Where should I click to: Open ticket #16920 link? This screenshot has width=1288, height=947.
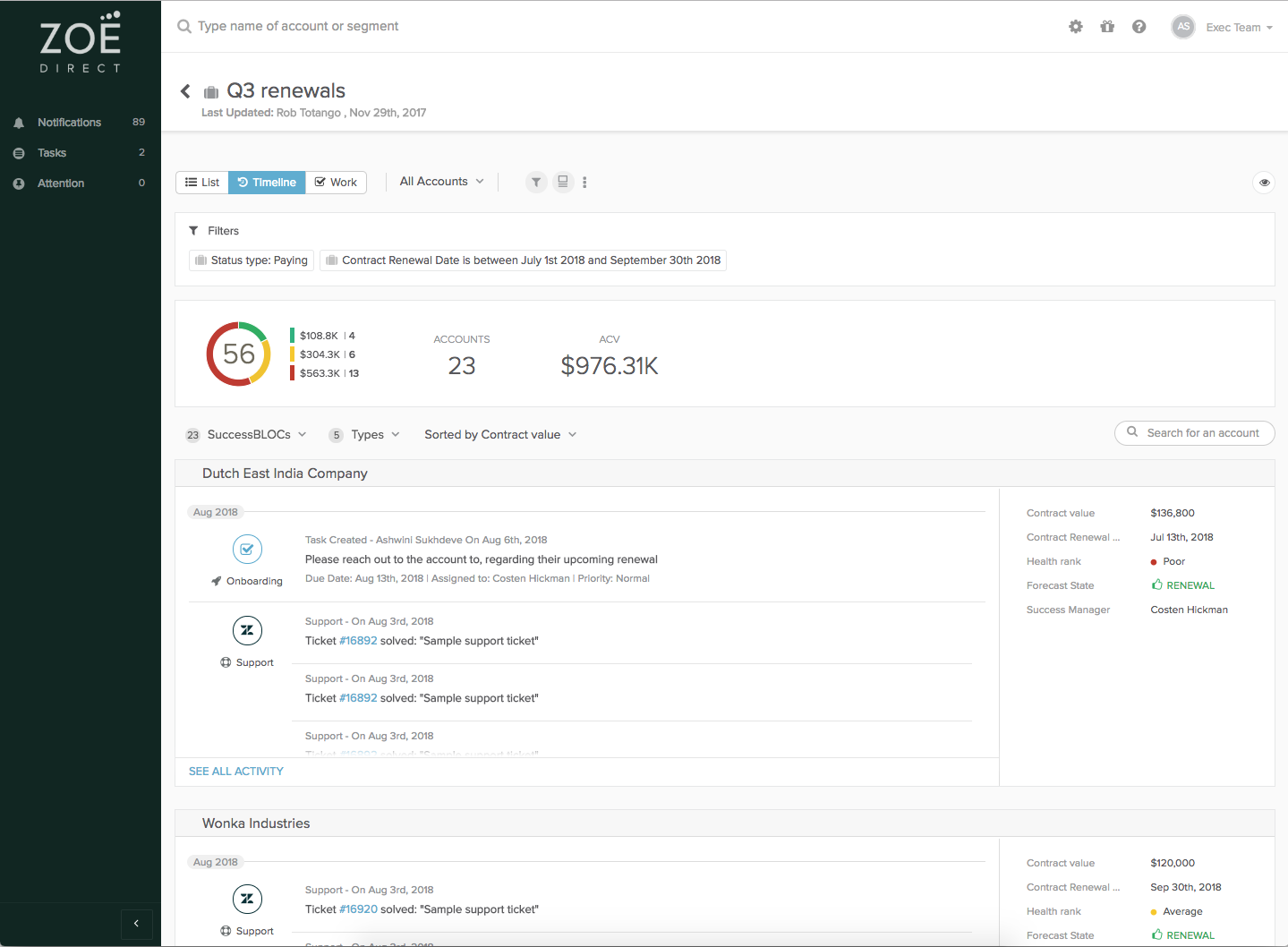[358, 909]
